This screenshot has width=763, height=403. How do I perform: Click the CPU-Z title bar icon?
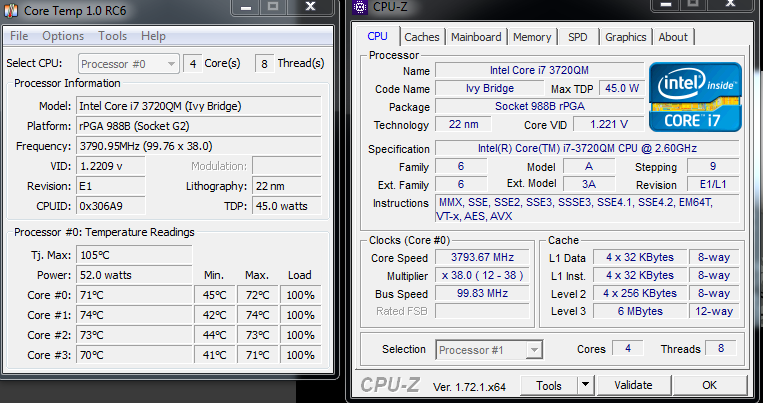pyautogui.click(x=360, y=7)
